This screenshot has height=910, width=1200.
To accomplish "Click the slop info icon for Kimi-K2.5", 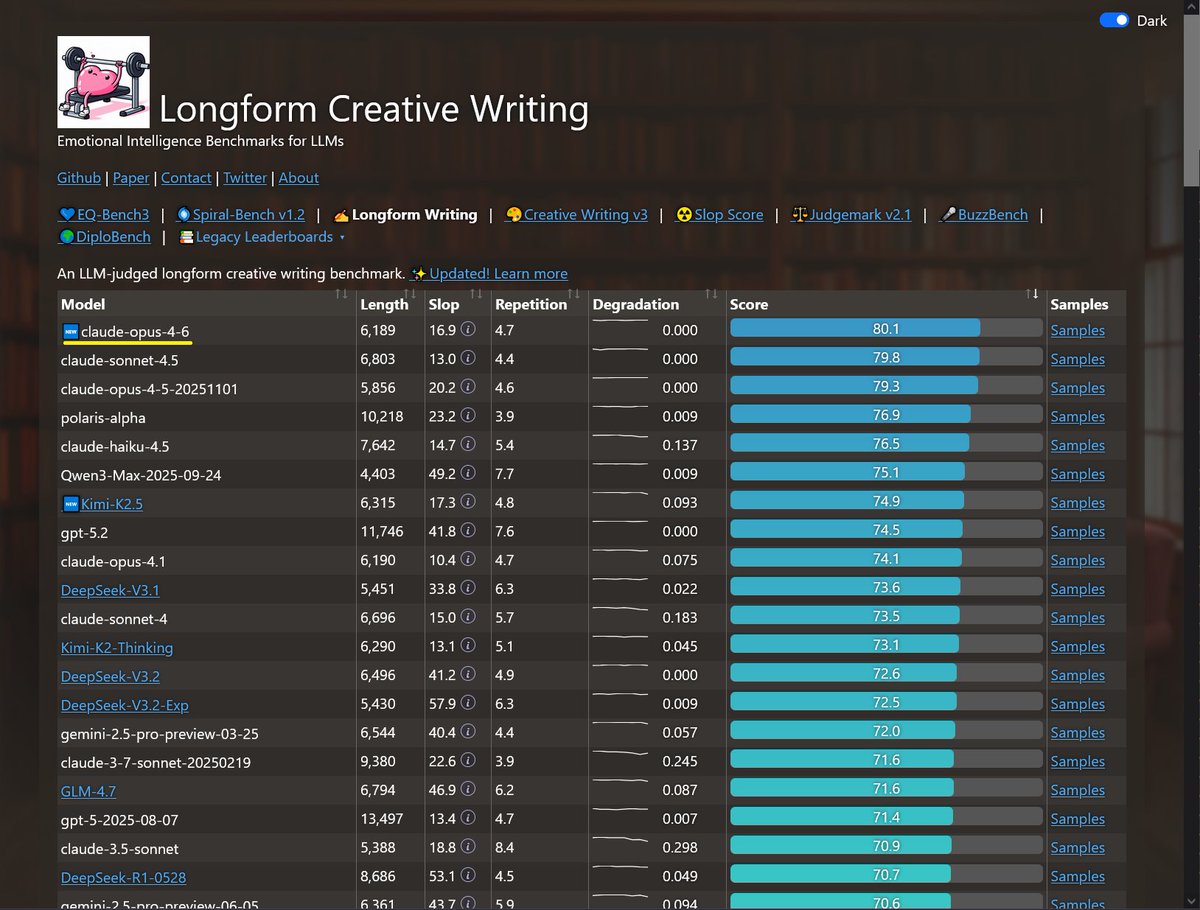I will pos(468,503).
